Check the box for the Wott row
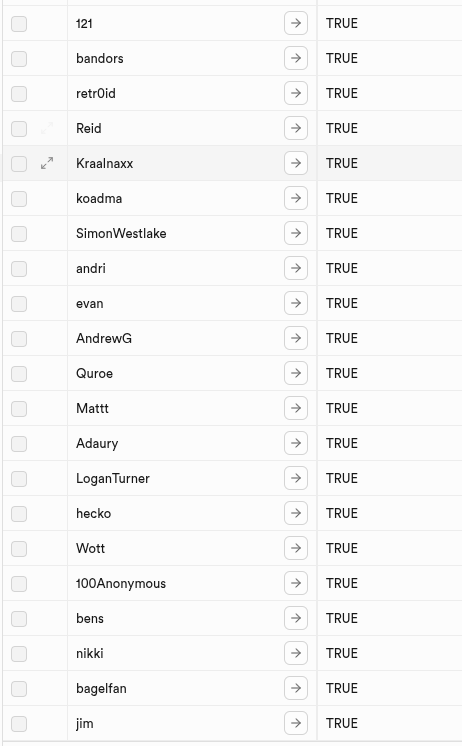Viewport: 462px width, 746px height. 19,549
